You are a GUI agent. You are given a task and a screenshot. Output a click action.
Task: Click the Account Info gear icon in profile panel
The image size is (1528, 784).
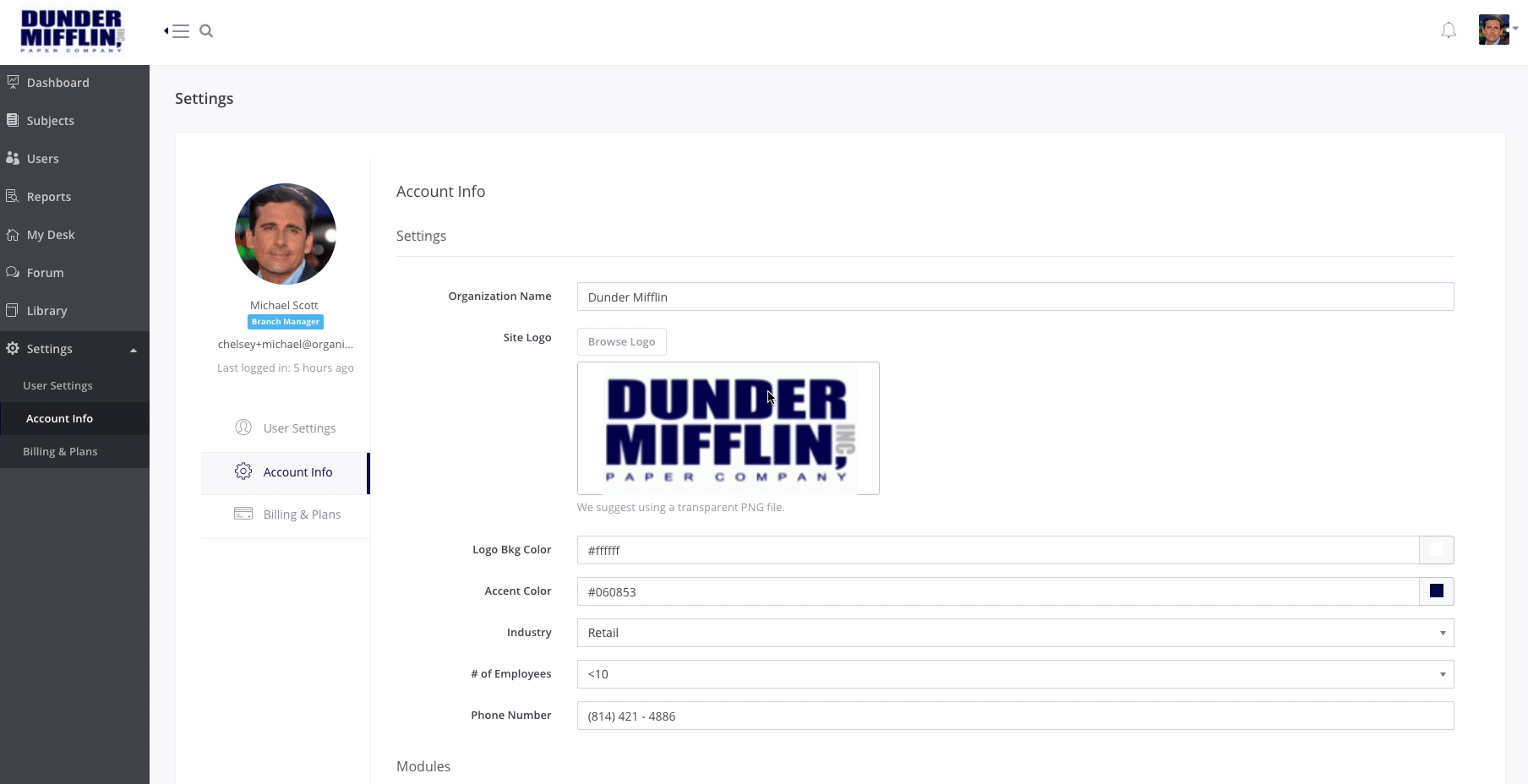click(243, 471)
